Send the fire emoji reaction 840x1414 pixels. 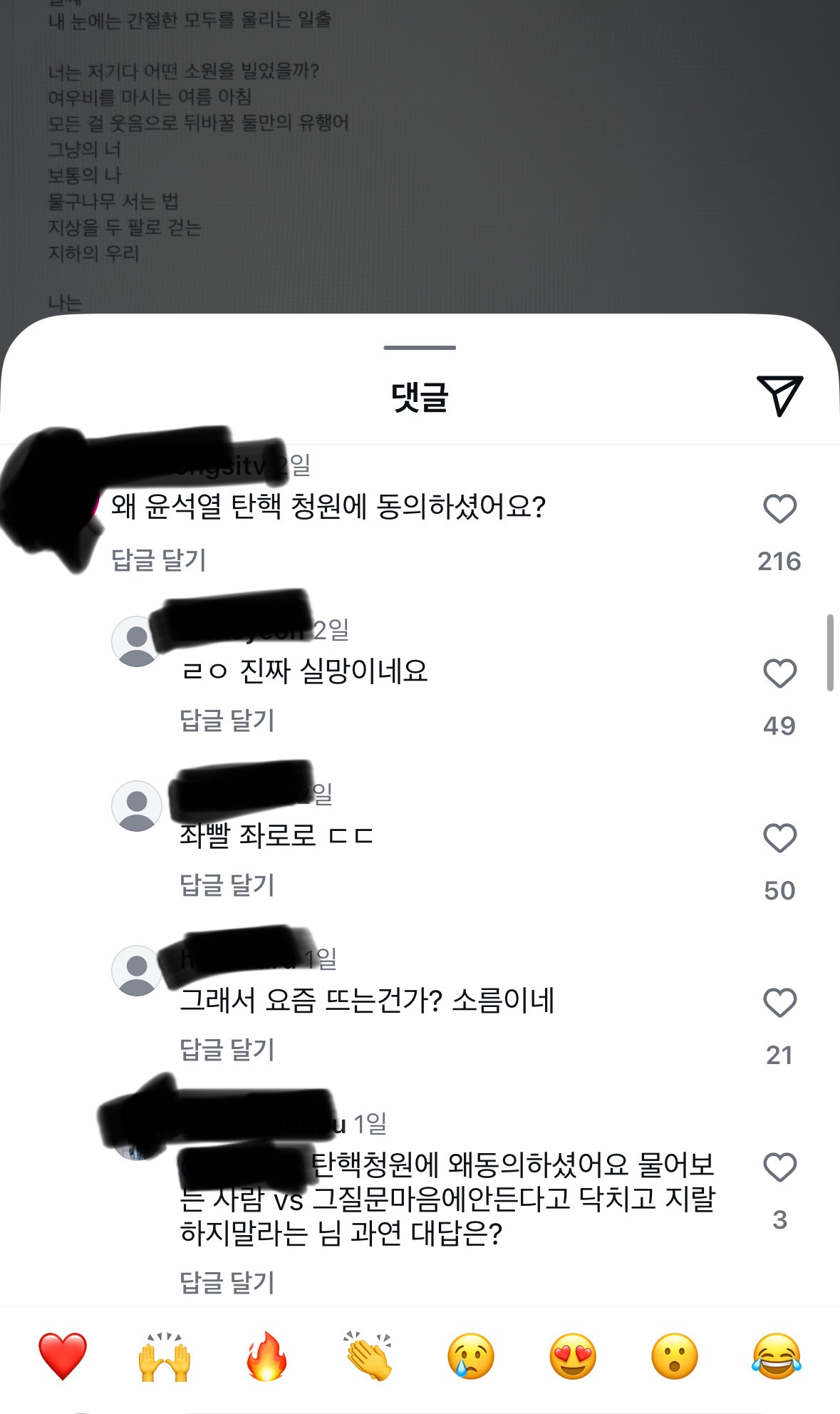click(x=266, y=1356)
